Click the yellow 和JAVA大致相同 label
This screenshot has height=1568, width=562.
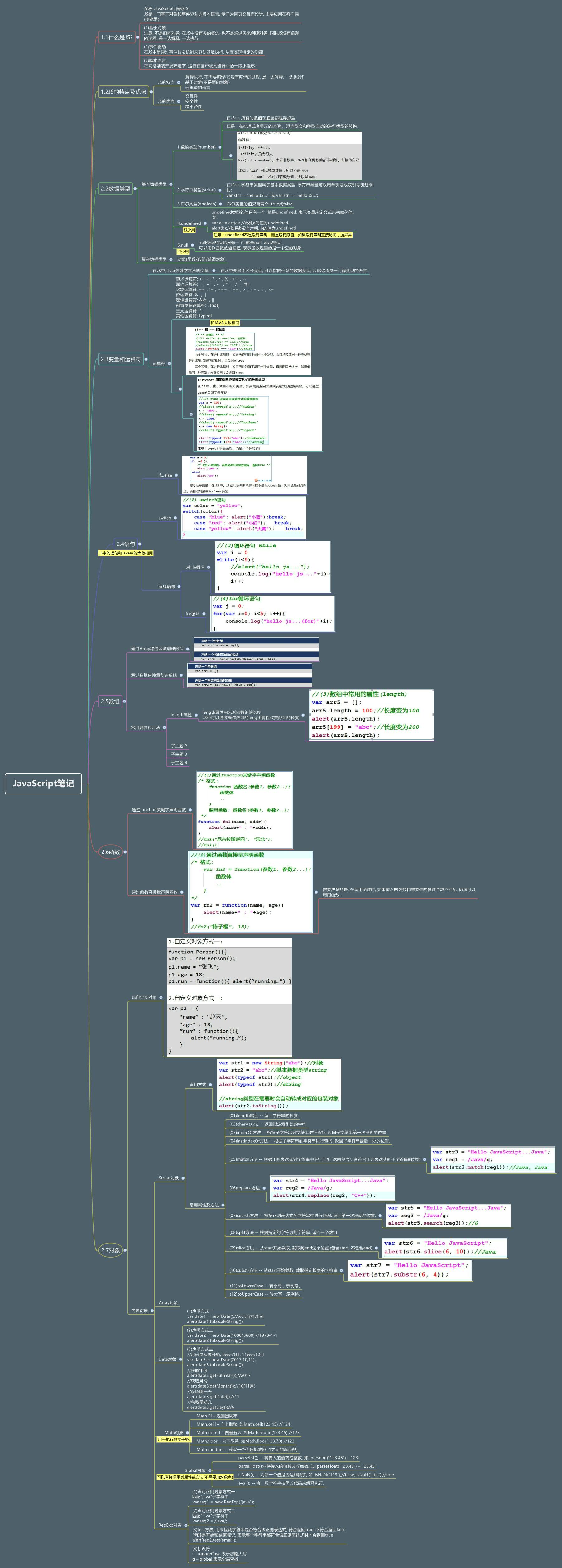click(x=225, y=323)
